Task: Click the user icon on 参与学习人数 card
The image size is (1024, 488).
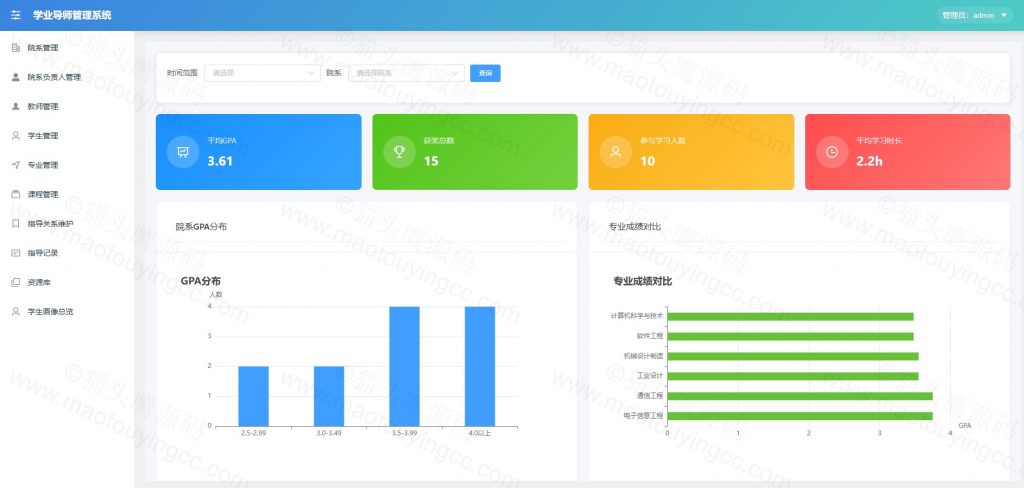Action: 615,152
